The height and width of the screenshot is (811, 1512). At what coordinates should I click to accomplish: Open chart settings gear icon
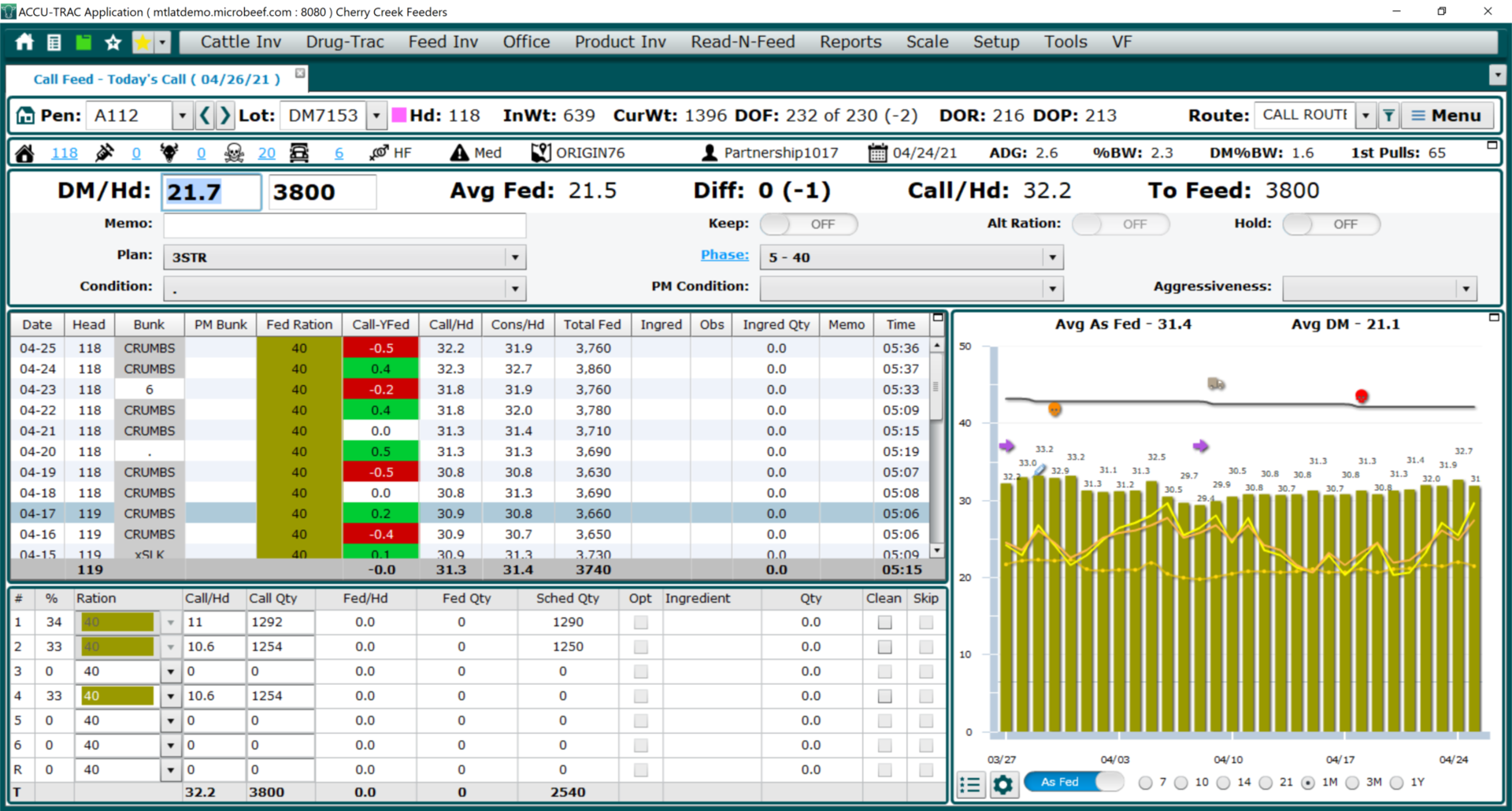click(x=1002, y=784)
